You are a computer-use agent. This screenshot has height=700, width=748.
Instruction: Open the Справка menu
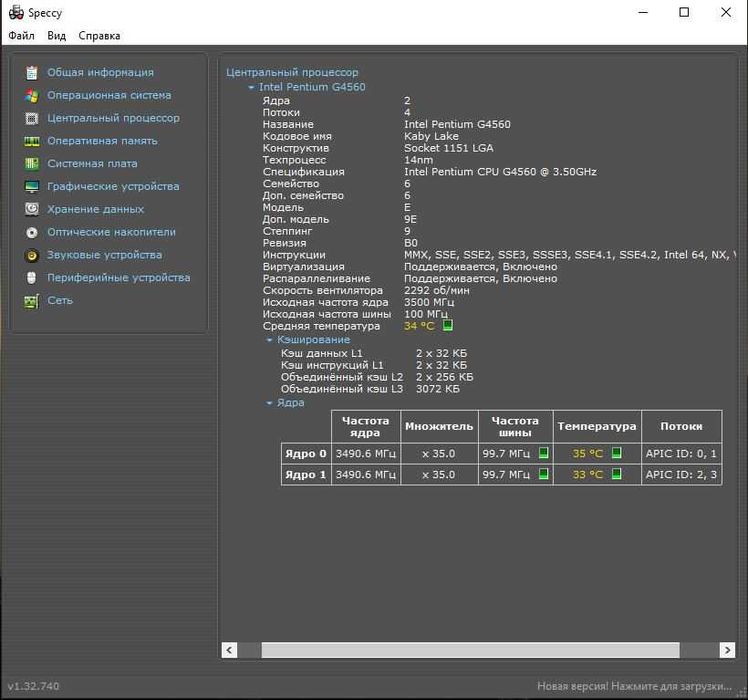click(x=99, y=36)
